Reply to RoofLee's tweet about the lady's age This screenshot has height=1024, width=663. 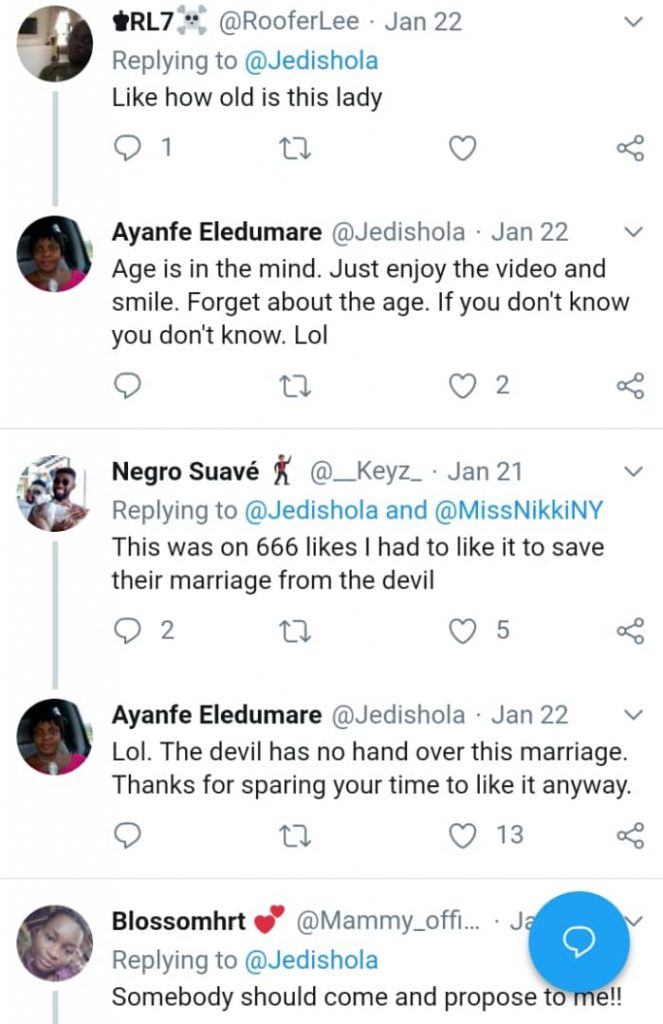126,149
